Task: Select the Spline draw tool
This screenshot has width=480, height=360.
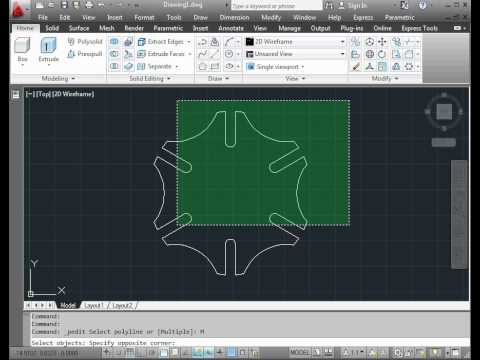Action: [x=202, y=54]
